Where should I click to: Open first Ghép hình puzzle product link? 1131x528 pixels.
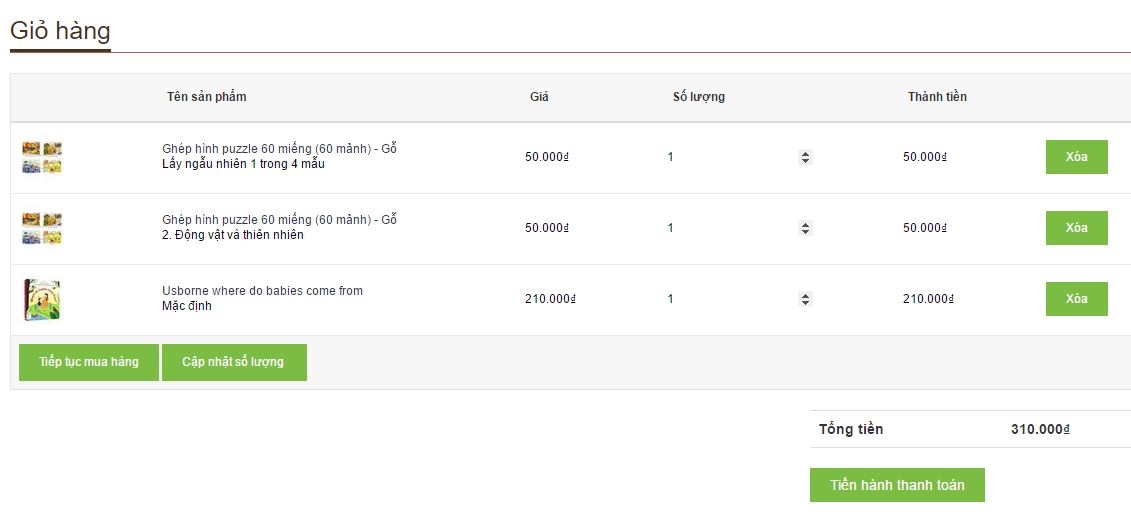(x=279, y=149)
